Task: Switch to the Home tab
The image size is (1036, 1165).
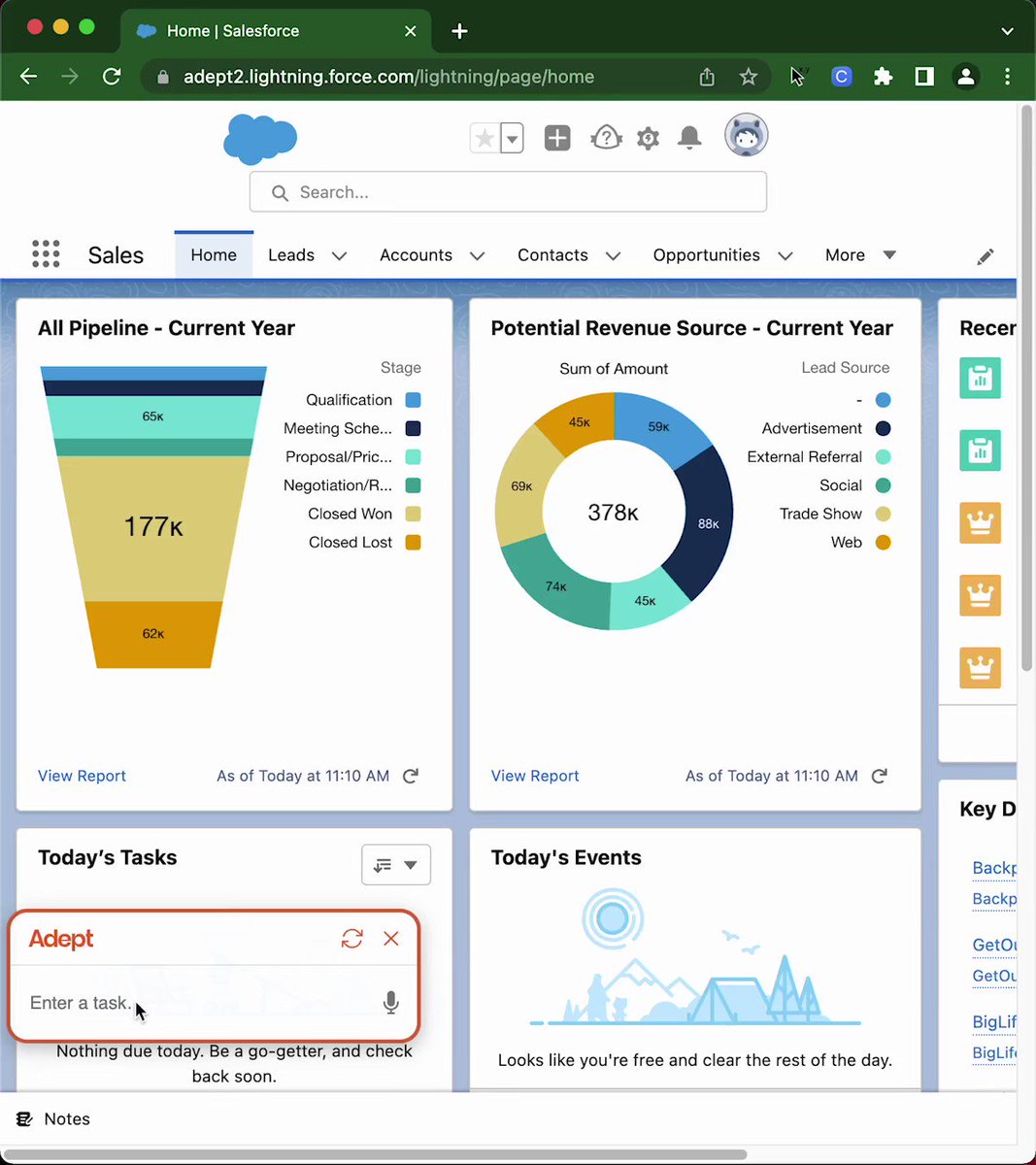Action: point(214,254)
